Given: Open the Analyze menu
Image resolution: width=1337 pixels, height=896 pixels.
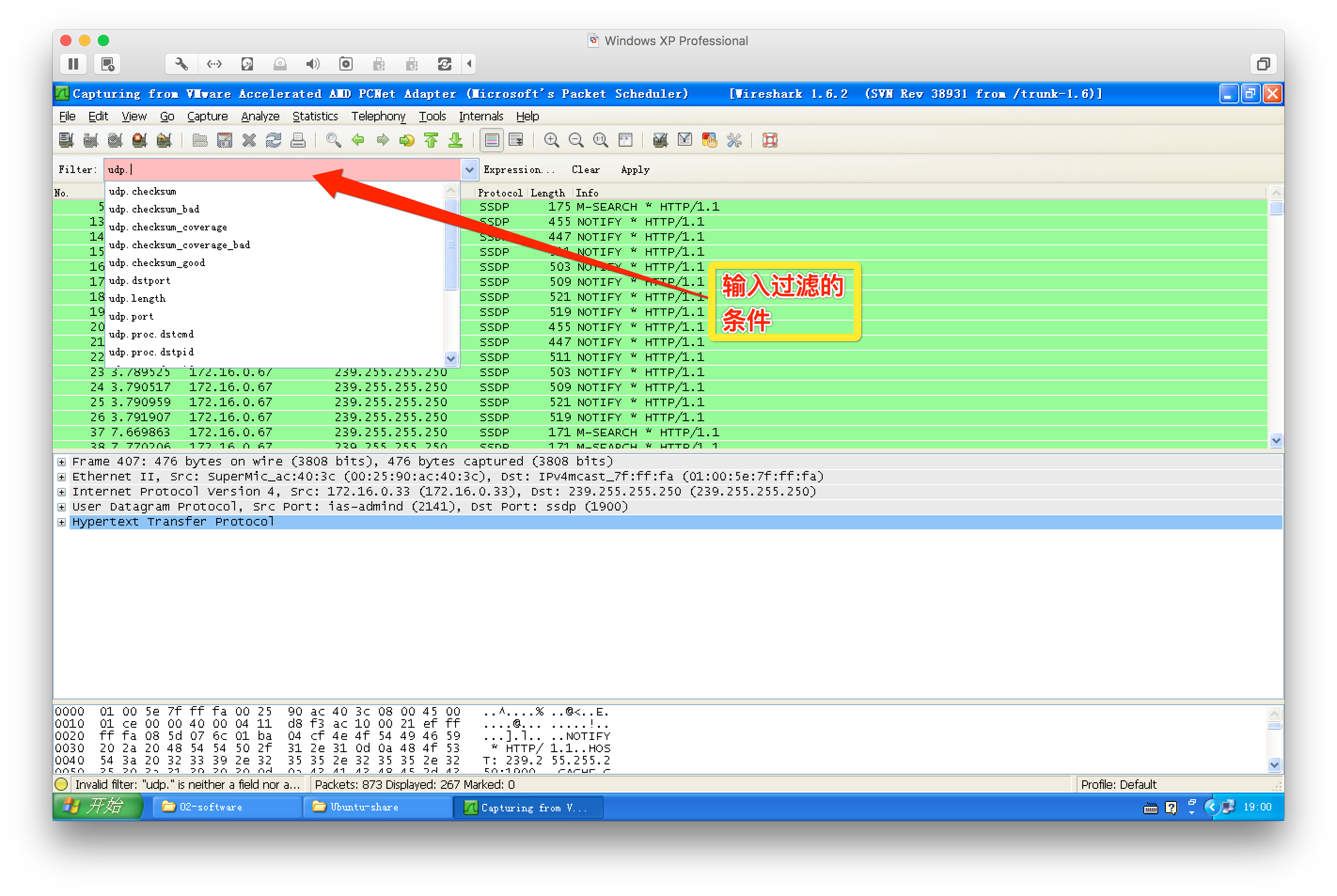Looking at the screenshot, I should 260,116.
